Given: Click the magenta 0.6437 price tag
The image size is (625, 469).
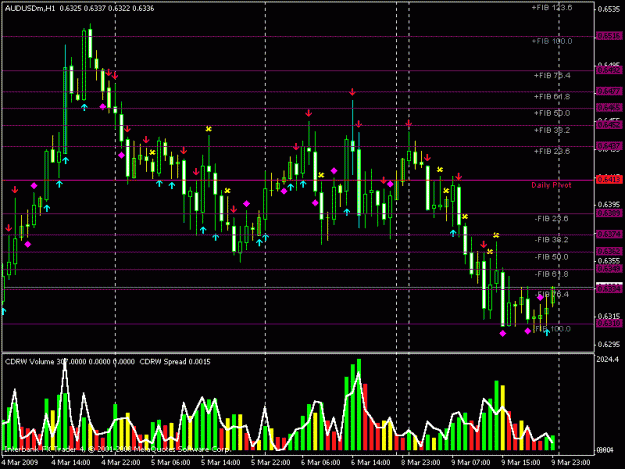Looking at the screenshot, I should point(609,146).
